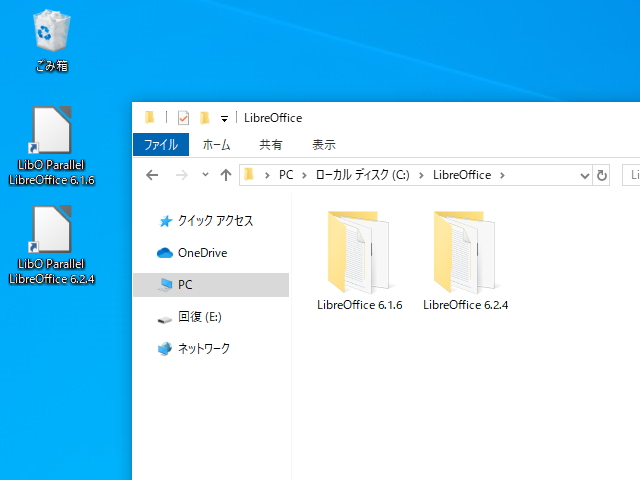Click the forward navigation arrow
The image size is (640, 480).
pyautogui.click(x=182, y=175)
